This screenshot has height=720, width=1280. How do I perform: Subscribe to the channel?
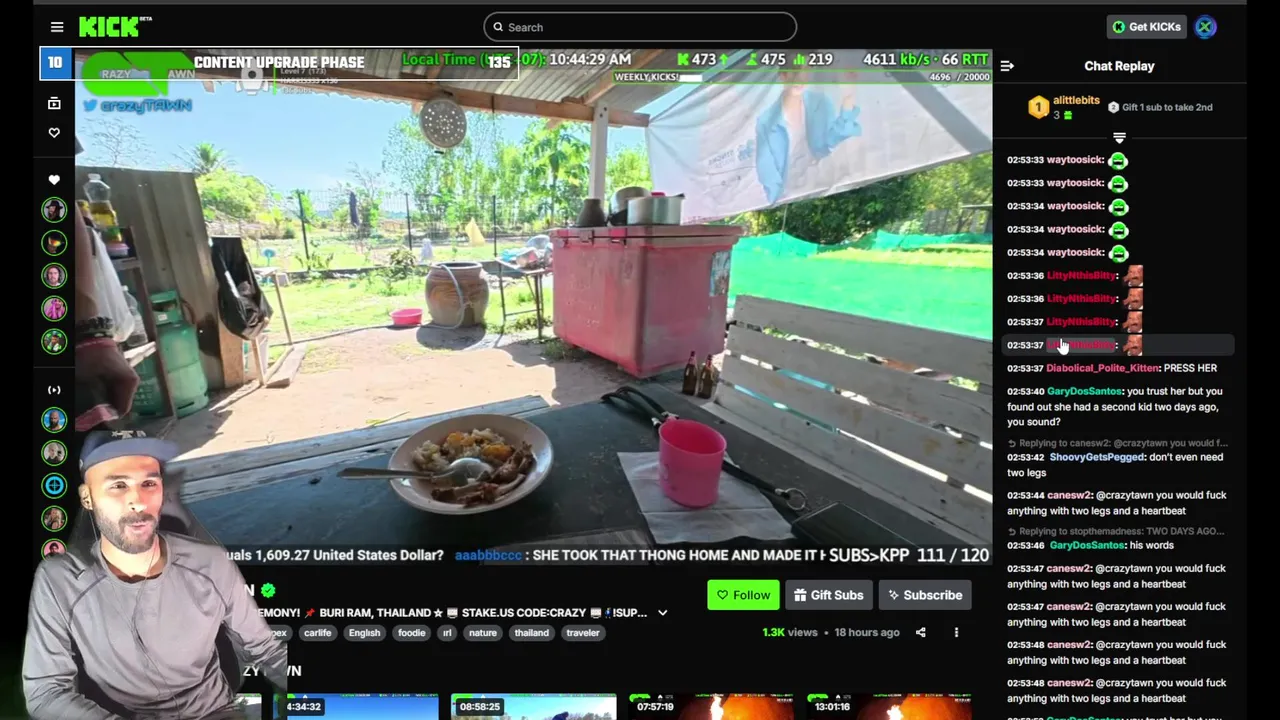[x=925, y=595]
